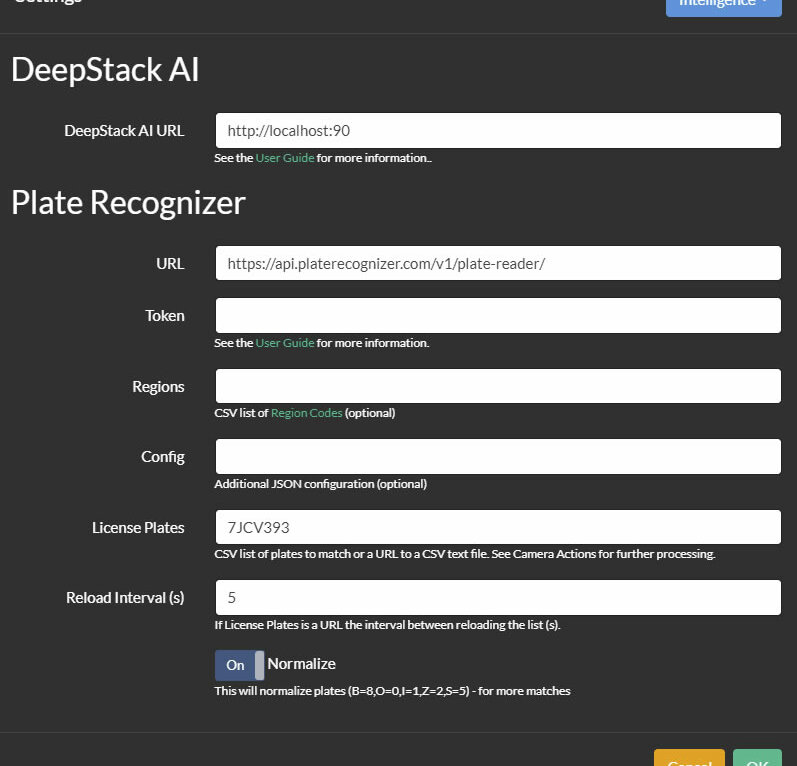Open the Region Codes link
The height and width of the screenshot is (766, 797).
coord(306,413)
